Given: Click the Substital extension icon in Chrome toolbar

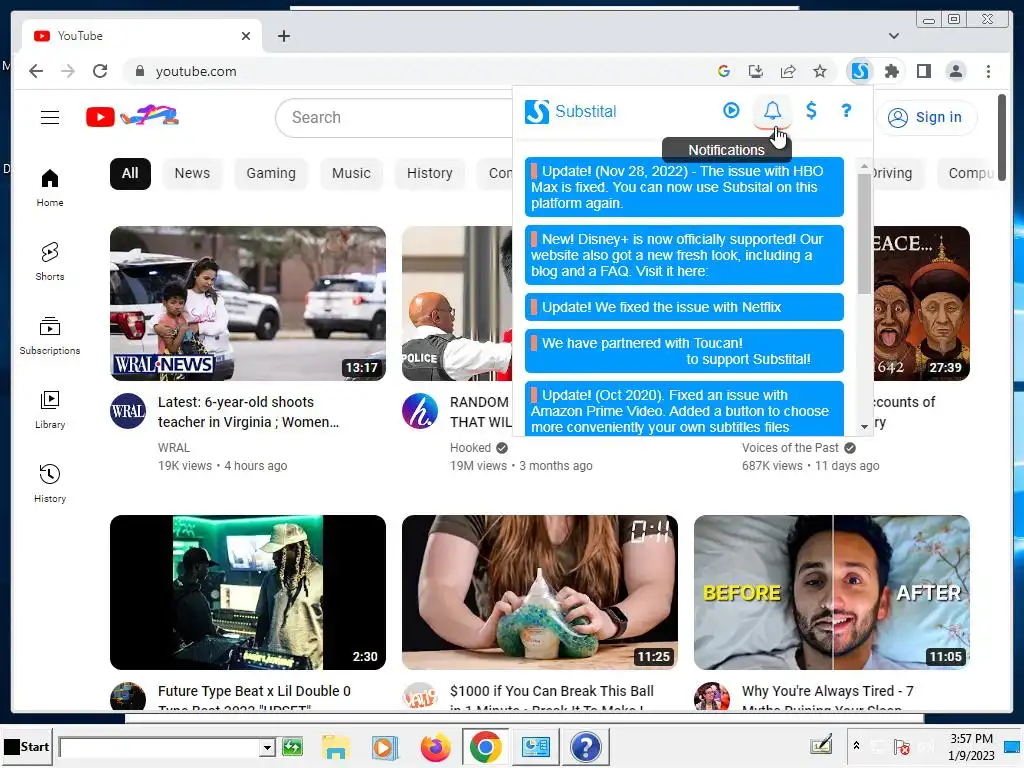Looking at the screenshot, I should click(x=859, y=71).
